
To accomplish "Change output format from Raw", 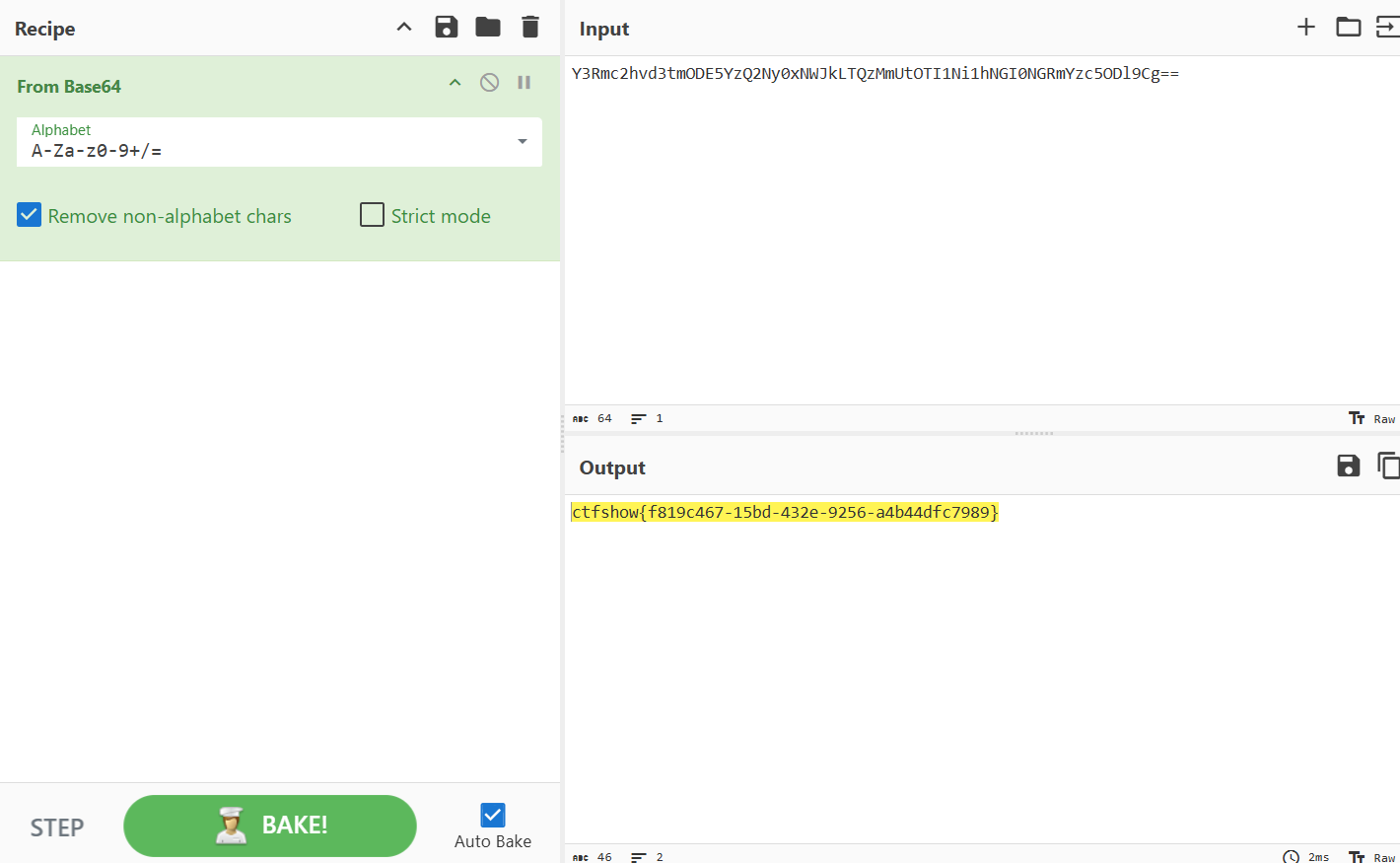I will tap(1372, 857).
